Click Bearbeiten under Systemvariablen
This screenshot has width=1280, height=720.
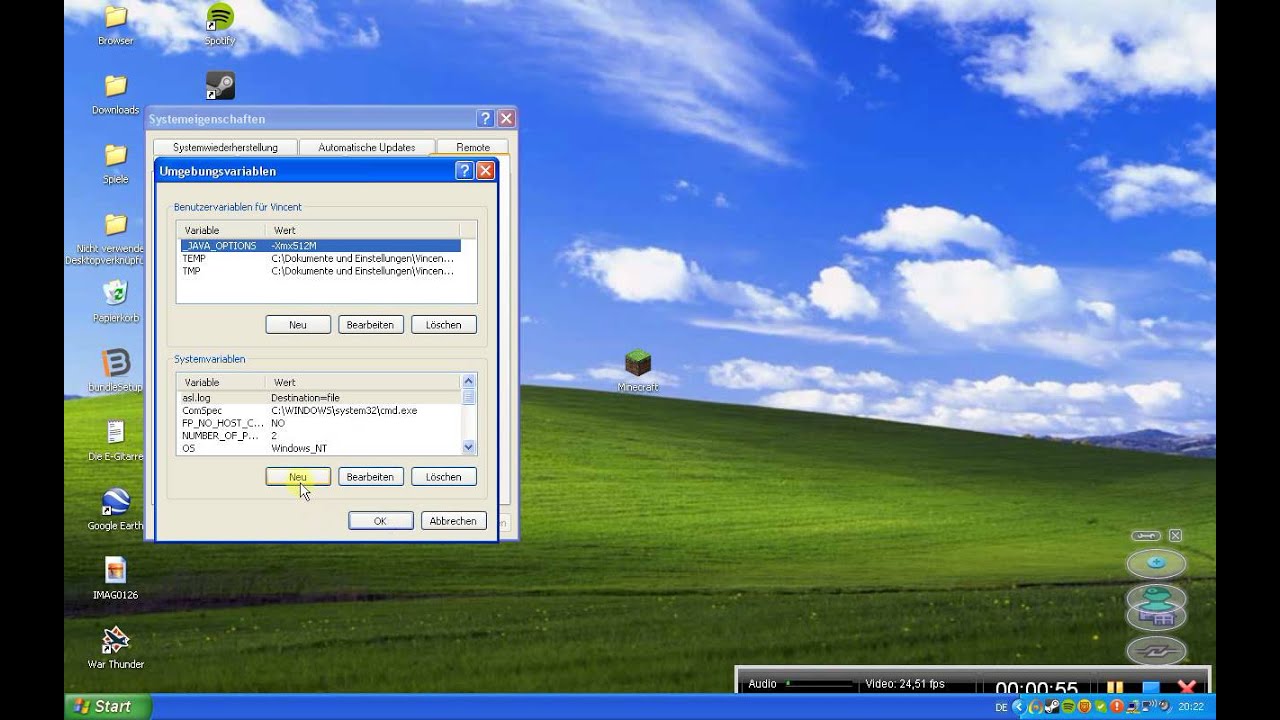coord(371,477)
